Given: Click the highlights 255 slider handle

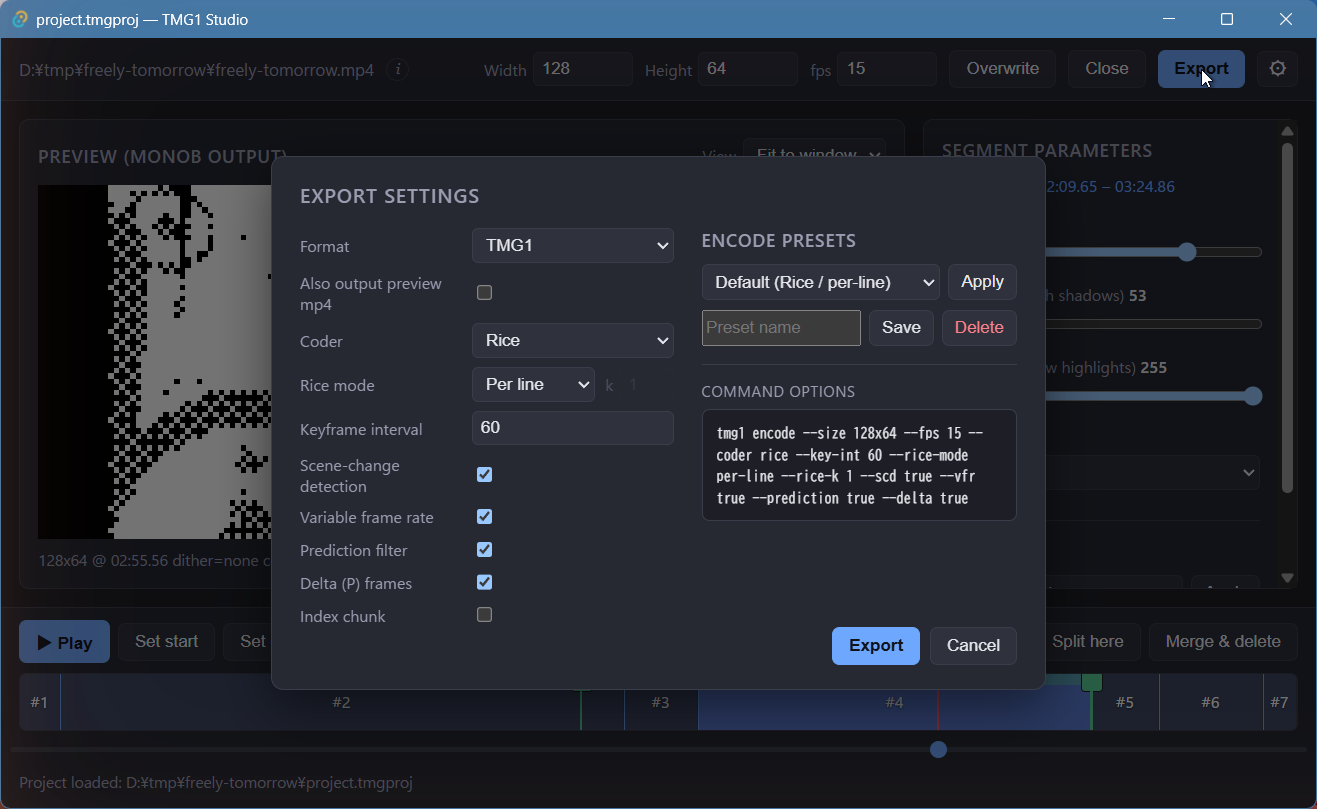Looking at the screenshot, I should (x=1253, y=396).
